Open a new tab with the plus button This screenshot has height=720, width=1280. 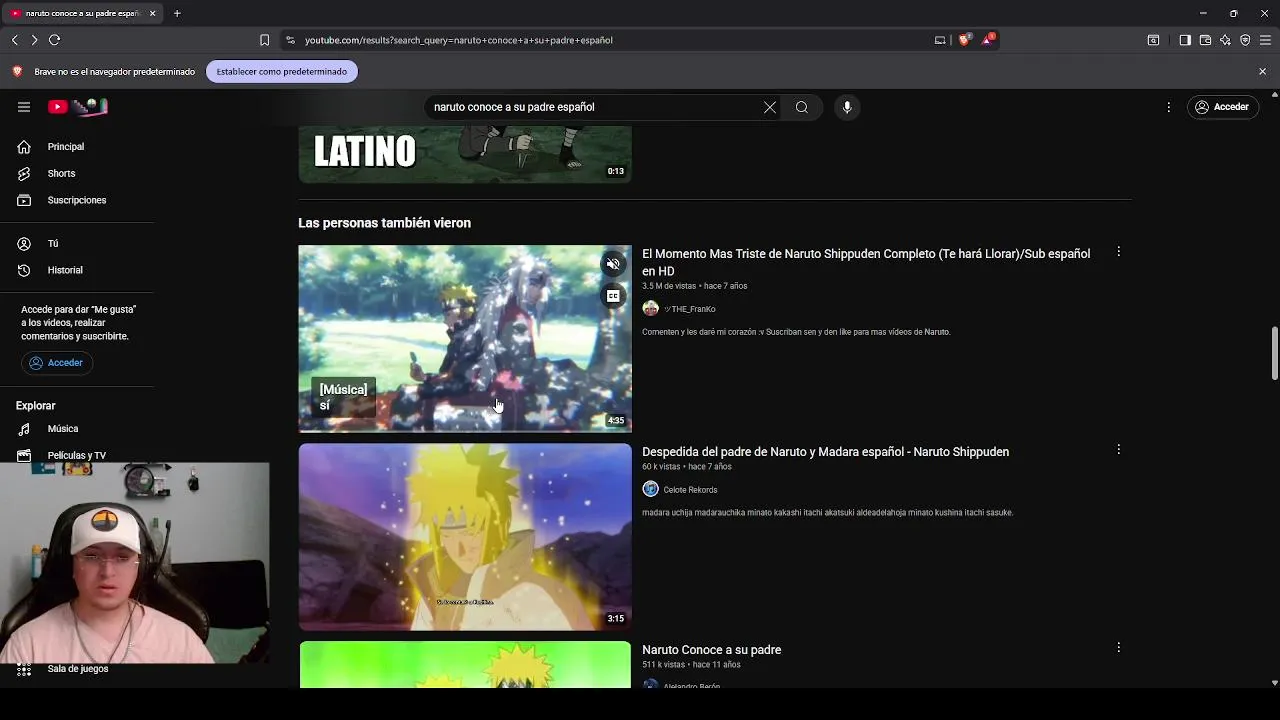coord(177,13)
